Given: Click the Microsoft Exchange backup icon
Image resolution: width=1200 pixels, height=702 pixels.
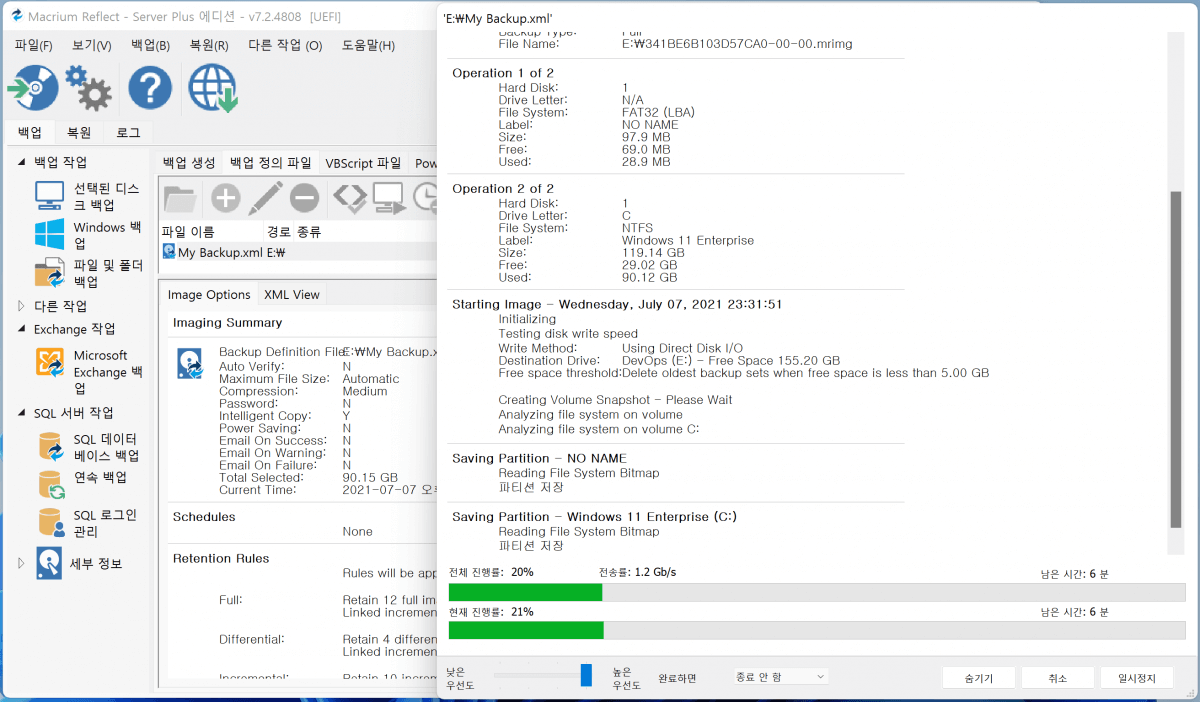Looking at the screenshot, I should [x=50, y=363].
